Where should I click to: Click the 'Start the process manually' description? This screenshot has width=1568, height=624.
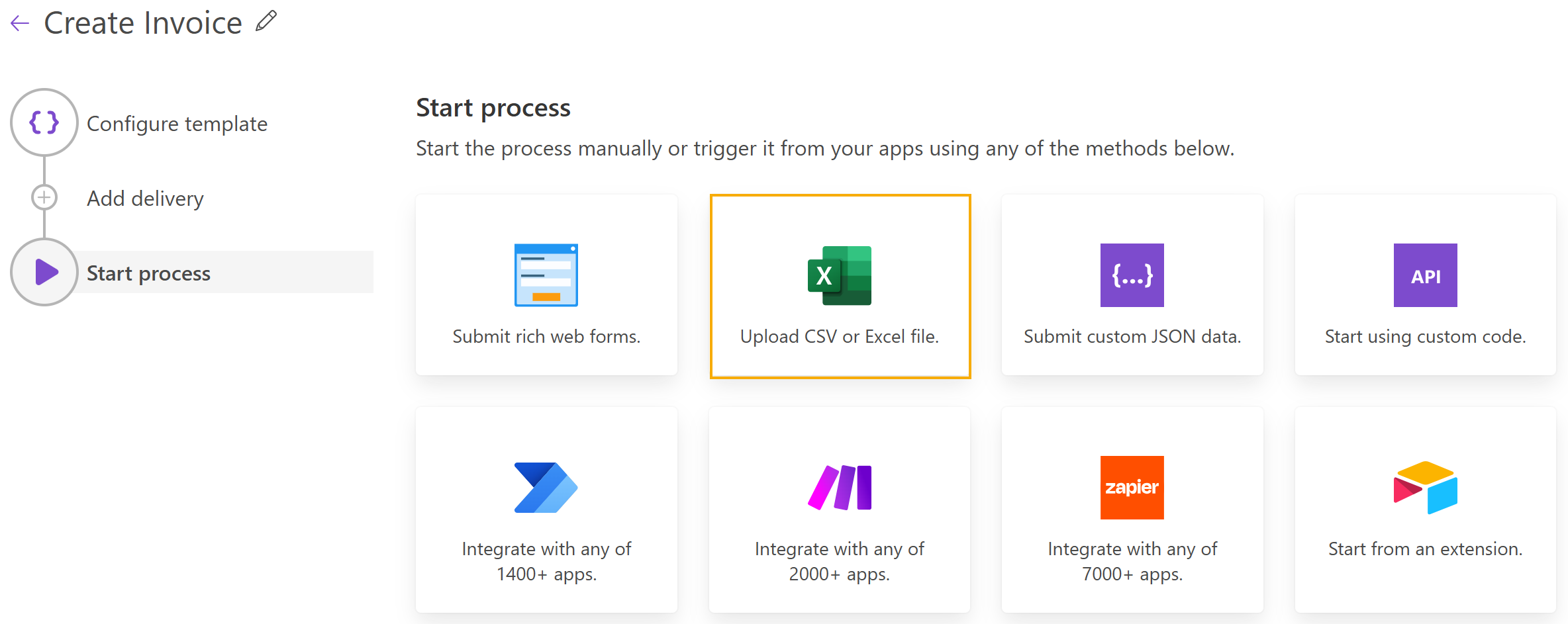coord(825,148)
